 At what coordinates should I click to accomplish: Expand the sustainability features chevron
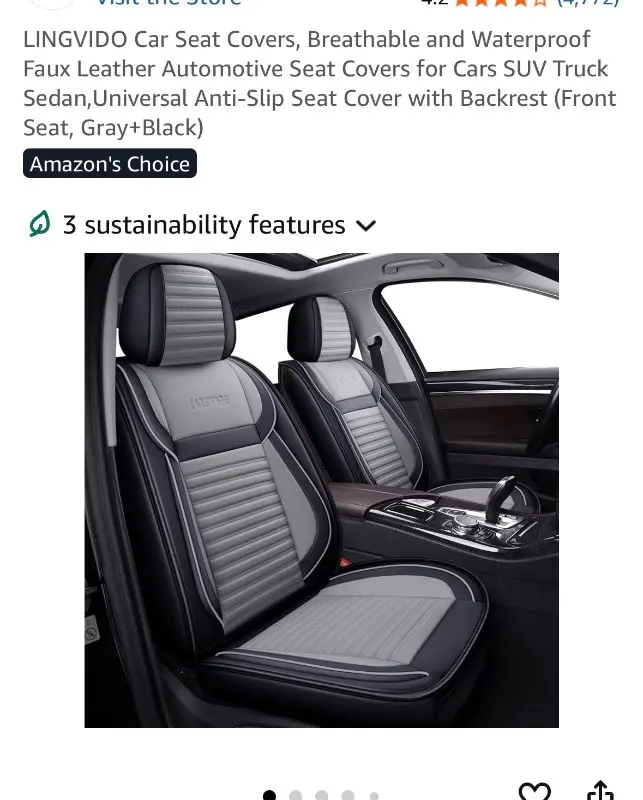[x=366, y=226]
